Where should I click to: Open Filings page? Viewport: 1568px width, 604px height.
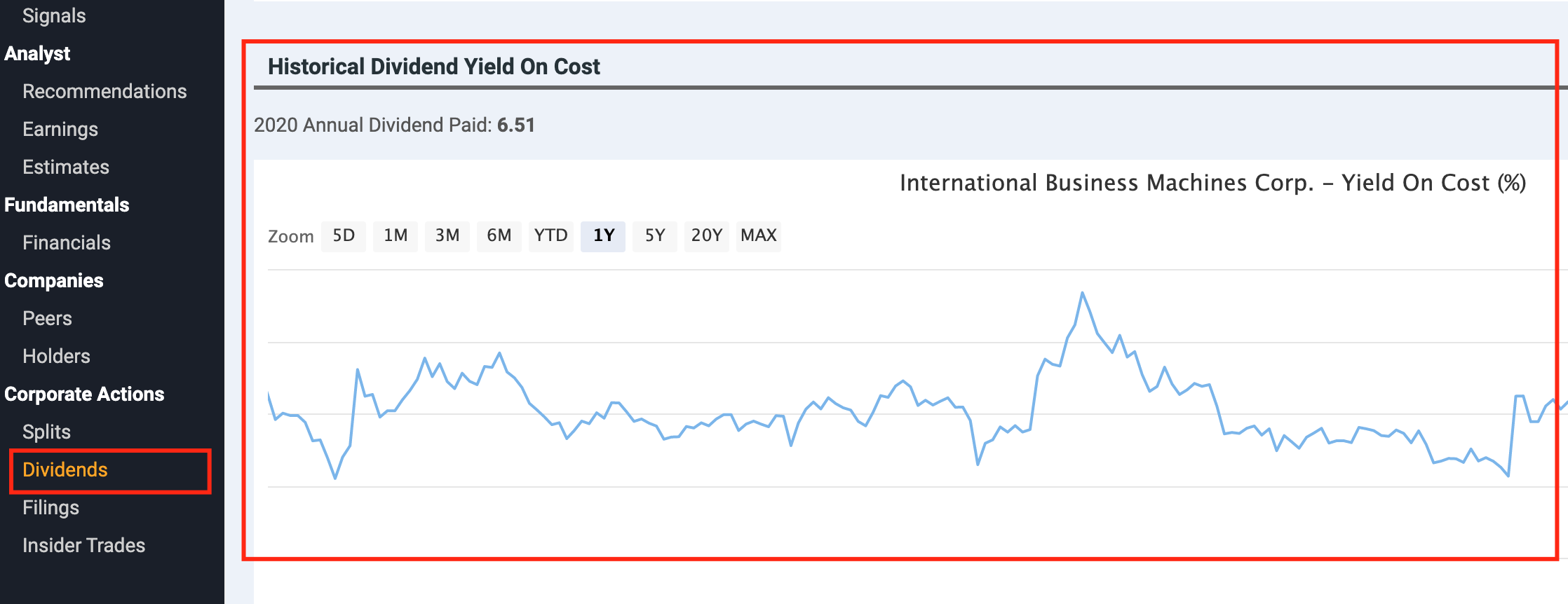click(50, 507)
